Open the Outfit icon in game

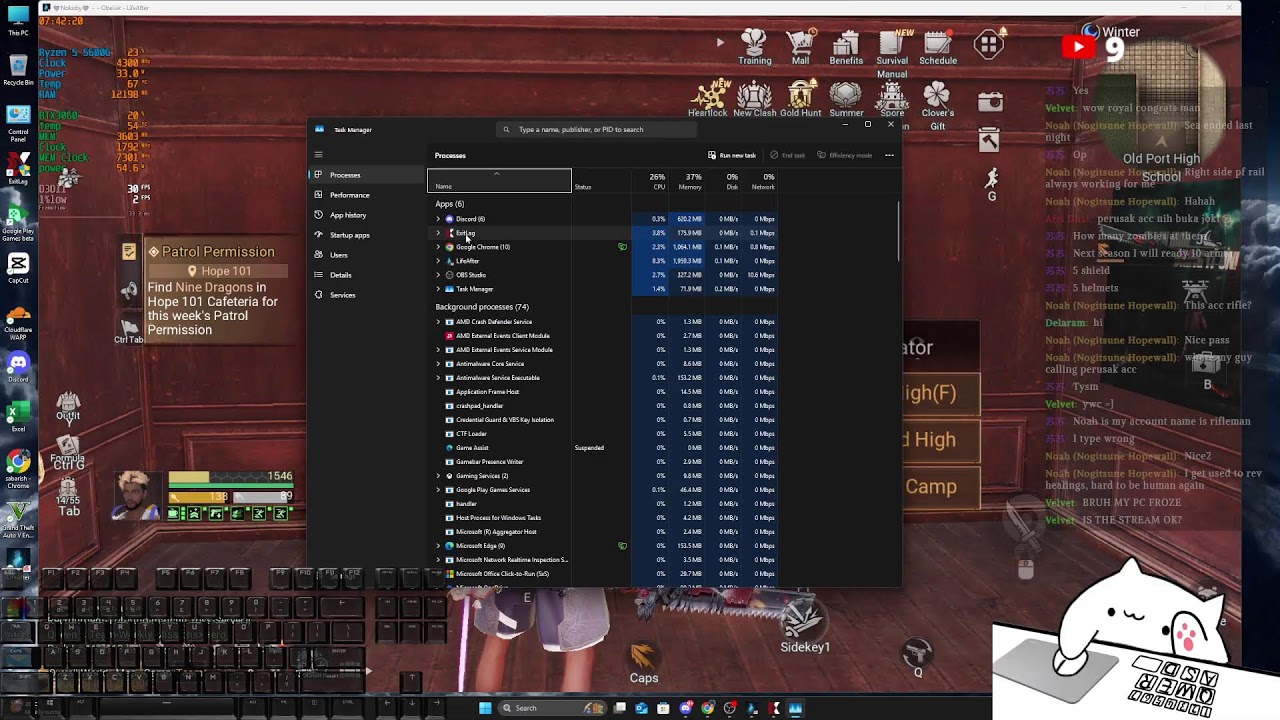(x=68, y=405)
